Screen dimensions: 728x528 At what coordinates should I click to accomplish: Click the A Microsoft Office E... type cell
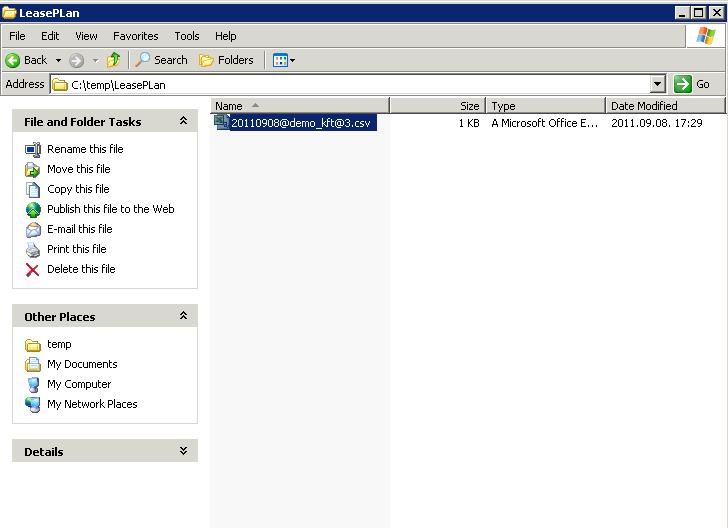click(x=545, y=123)
